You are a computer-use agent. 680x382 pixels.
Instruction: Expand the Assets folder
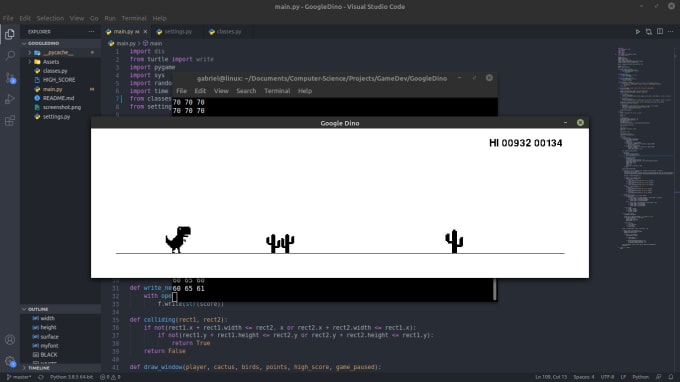[x=61, y=62]
